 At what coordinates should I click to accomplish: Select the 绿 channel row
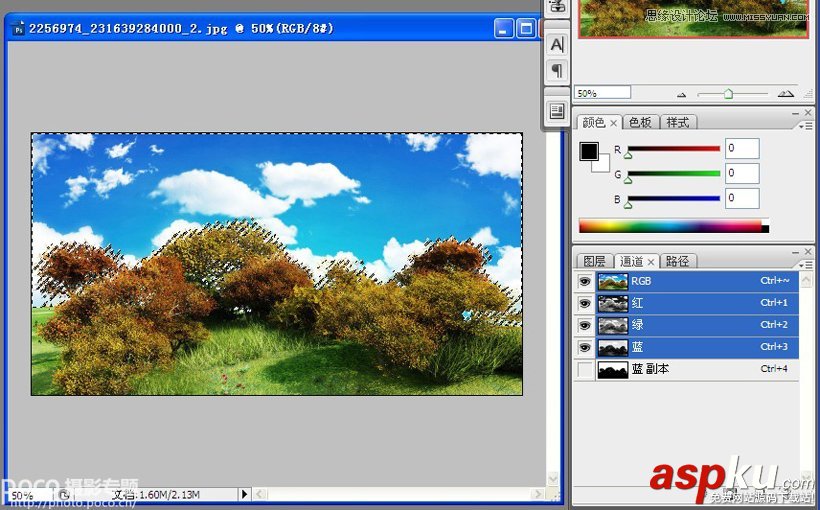click(x=686, y=325)
